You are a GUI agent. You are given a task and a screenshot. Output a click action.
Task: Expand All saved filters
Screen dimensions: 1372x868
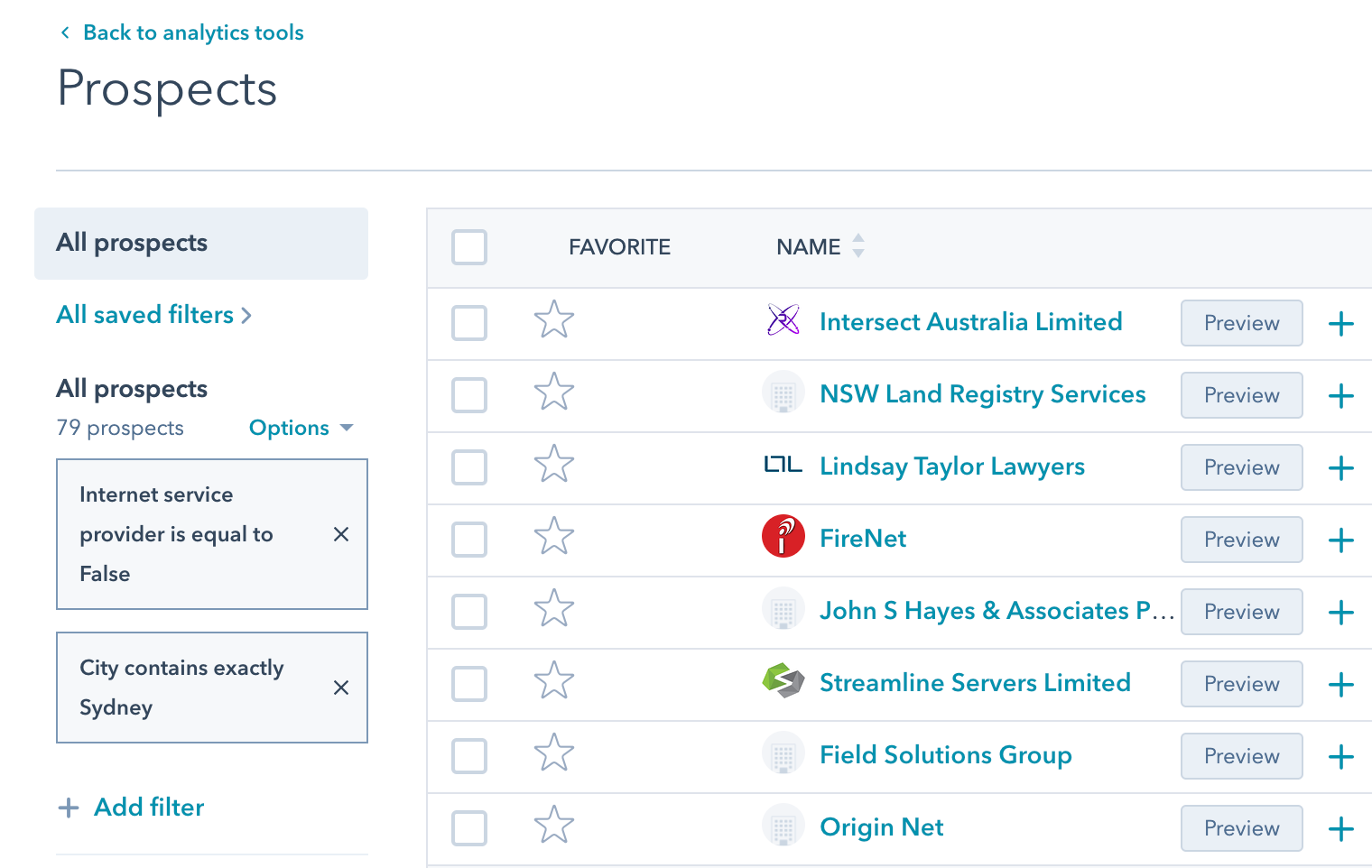pos(153,315)
